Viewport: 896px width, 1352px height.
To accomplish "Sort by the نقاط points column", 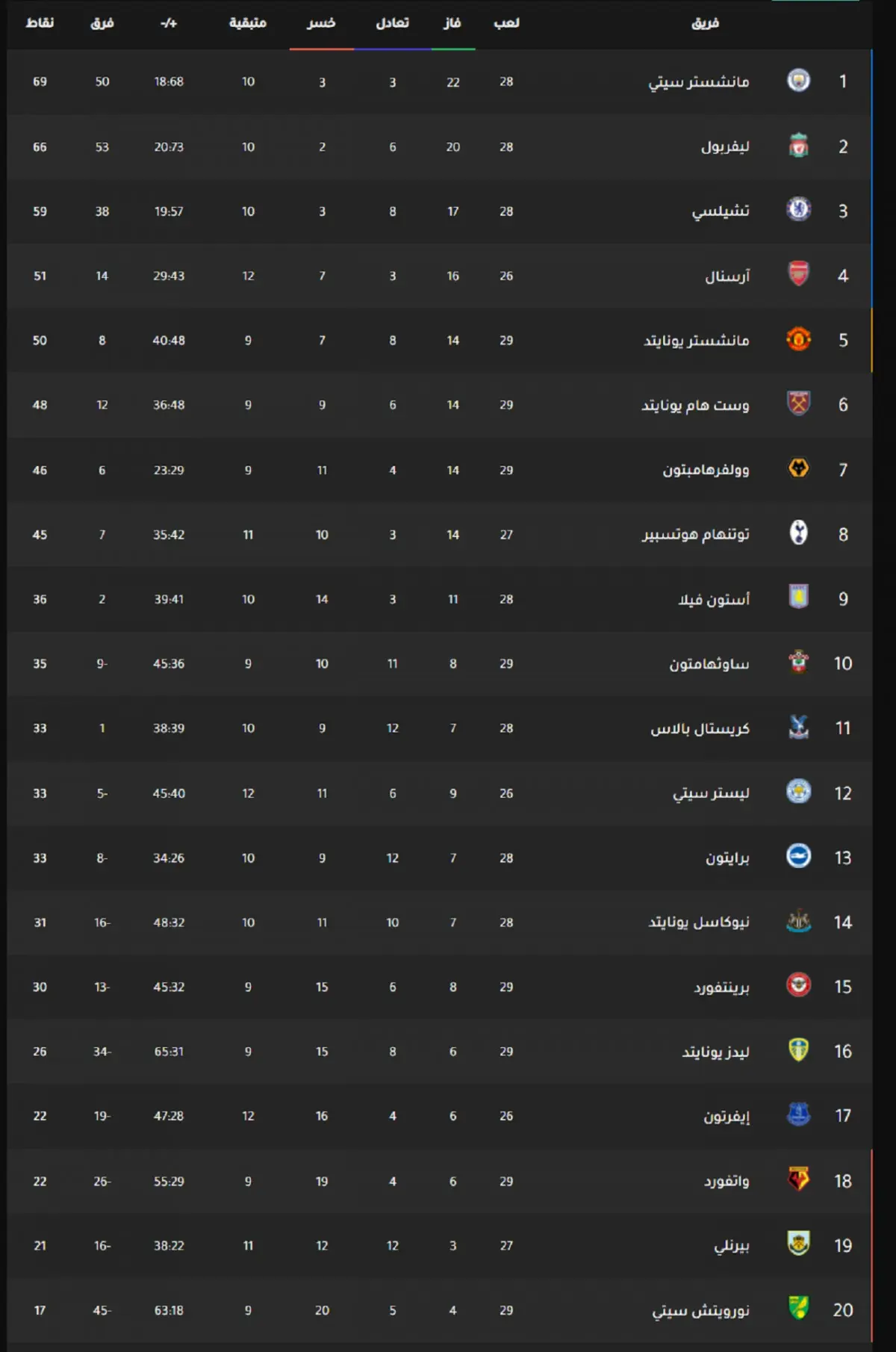I will click(x=40, y=23).
